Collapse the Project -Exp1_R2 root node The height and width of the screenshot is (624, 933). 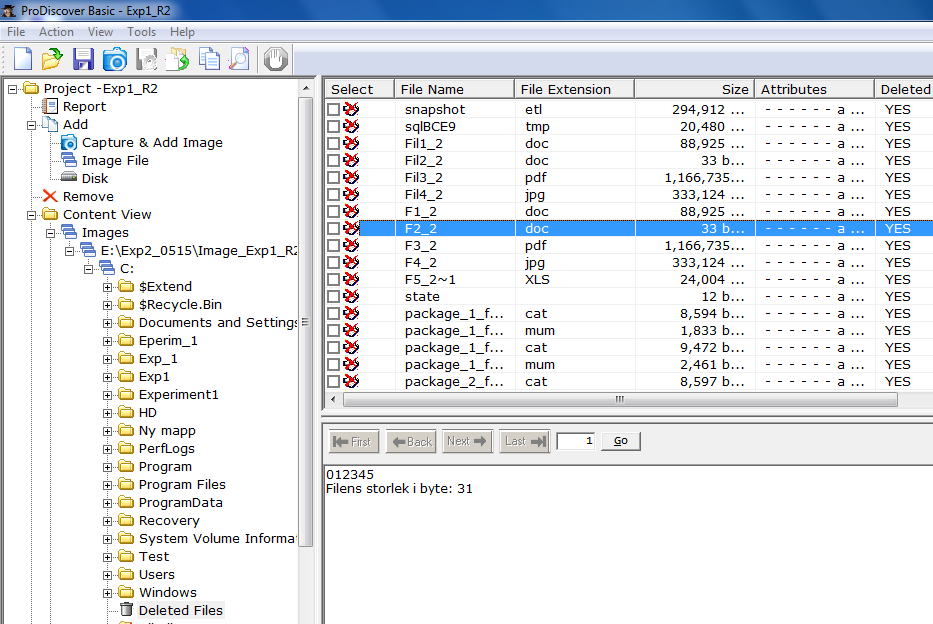(12, 89)
